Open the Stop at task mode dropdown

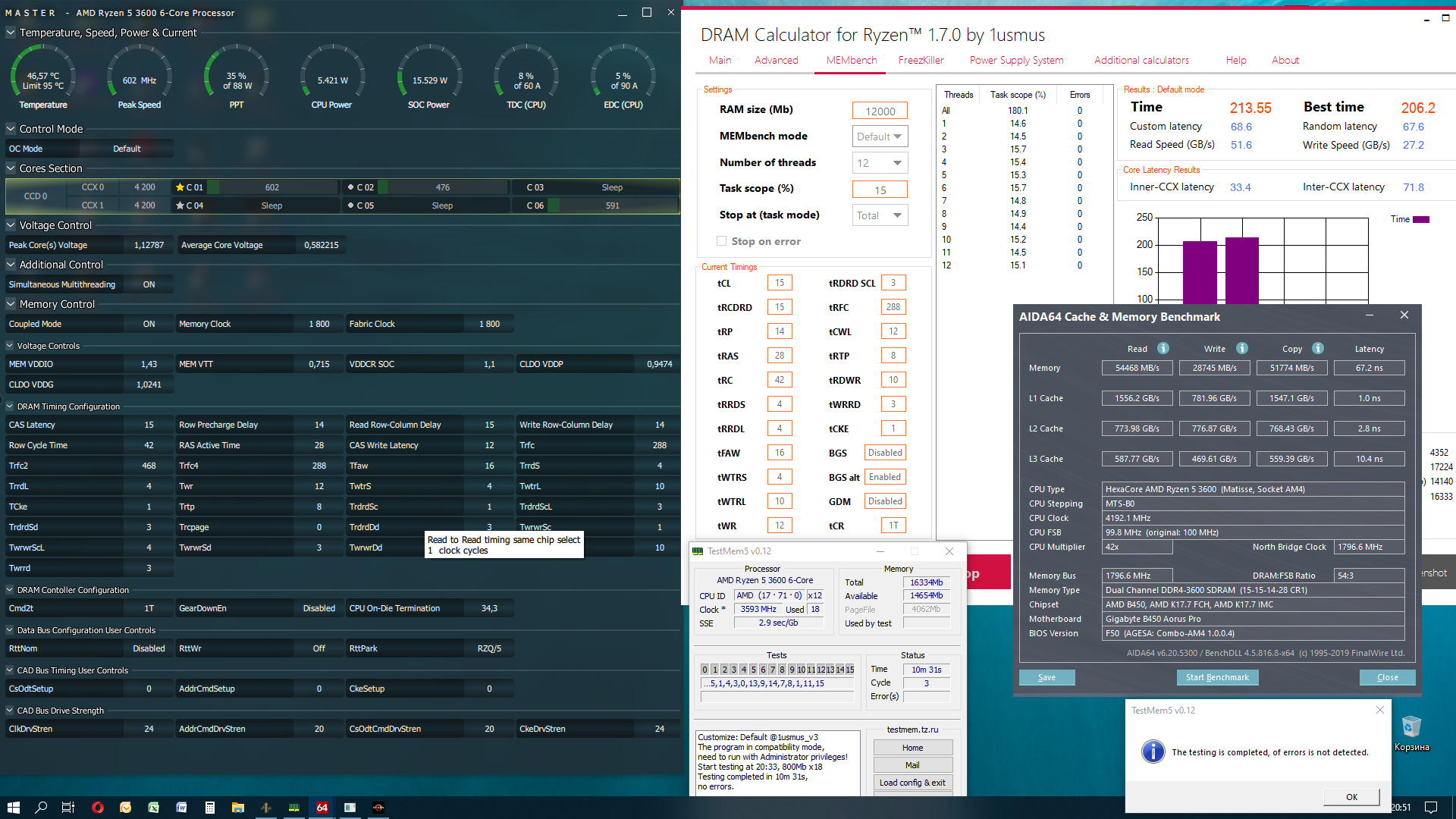(x=880, y=215)
